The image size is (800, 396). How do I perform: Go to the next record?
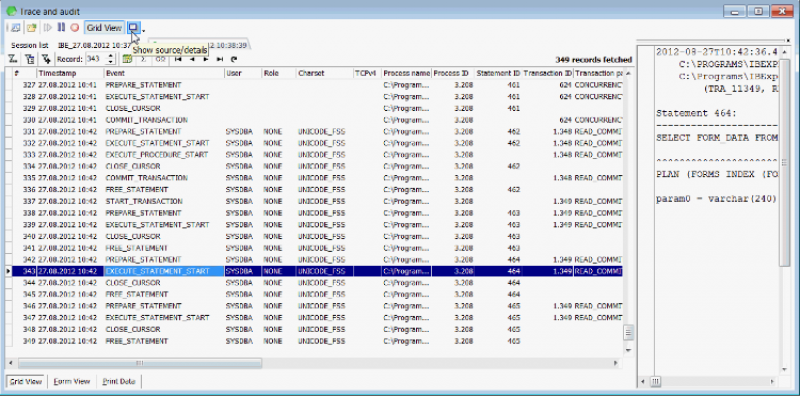[206, 59]
